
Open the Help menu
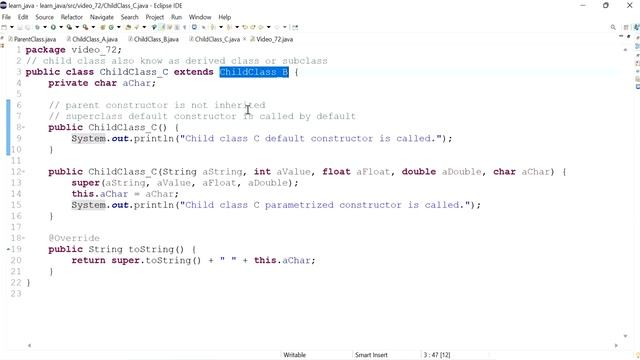tap(224, 17)
